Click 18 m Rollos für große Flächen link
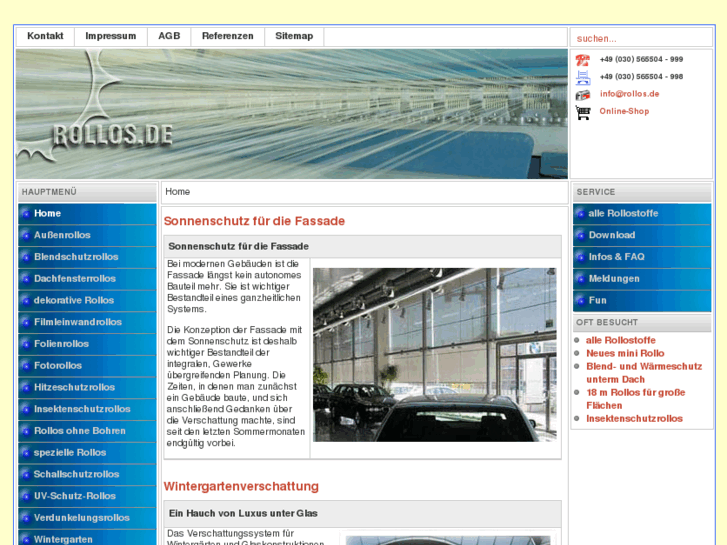This screenshot has width=727, height=545. [x=636, y=399]
